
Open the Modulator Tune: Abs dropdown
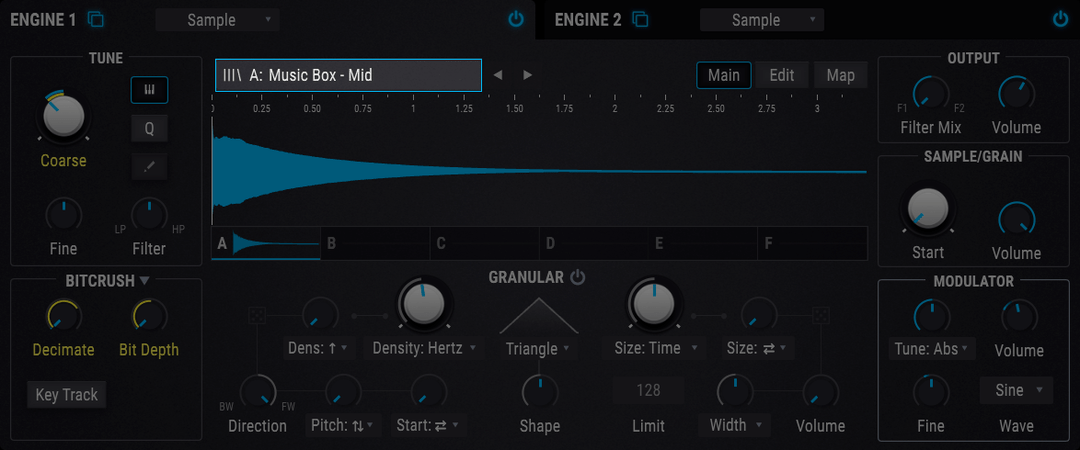click(x=933, y=349)
